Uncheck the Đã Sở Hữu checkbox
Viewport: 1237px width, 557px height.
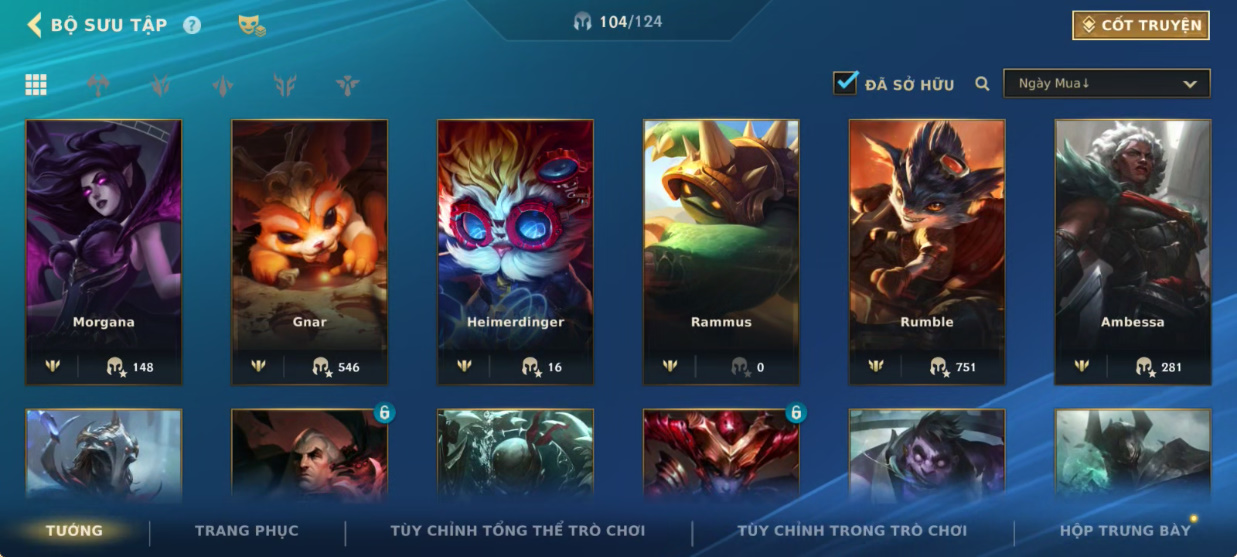(845, 83)
